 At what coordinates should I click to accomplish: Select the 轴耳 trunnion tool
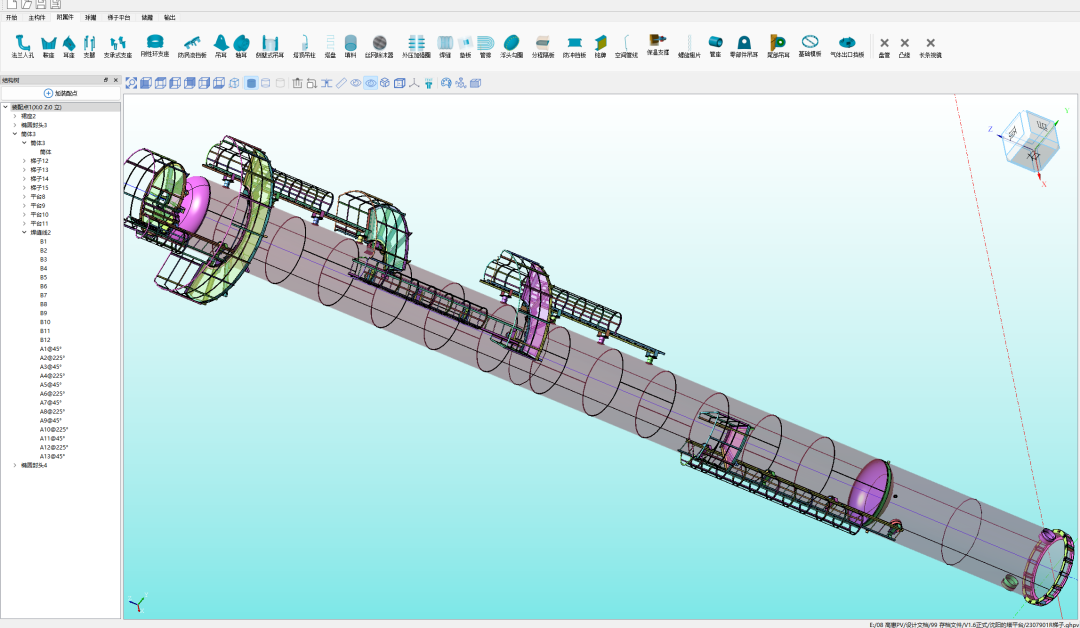point(241,47)
